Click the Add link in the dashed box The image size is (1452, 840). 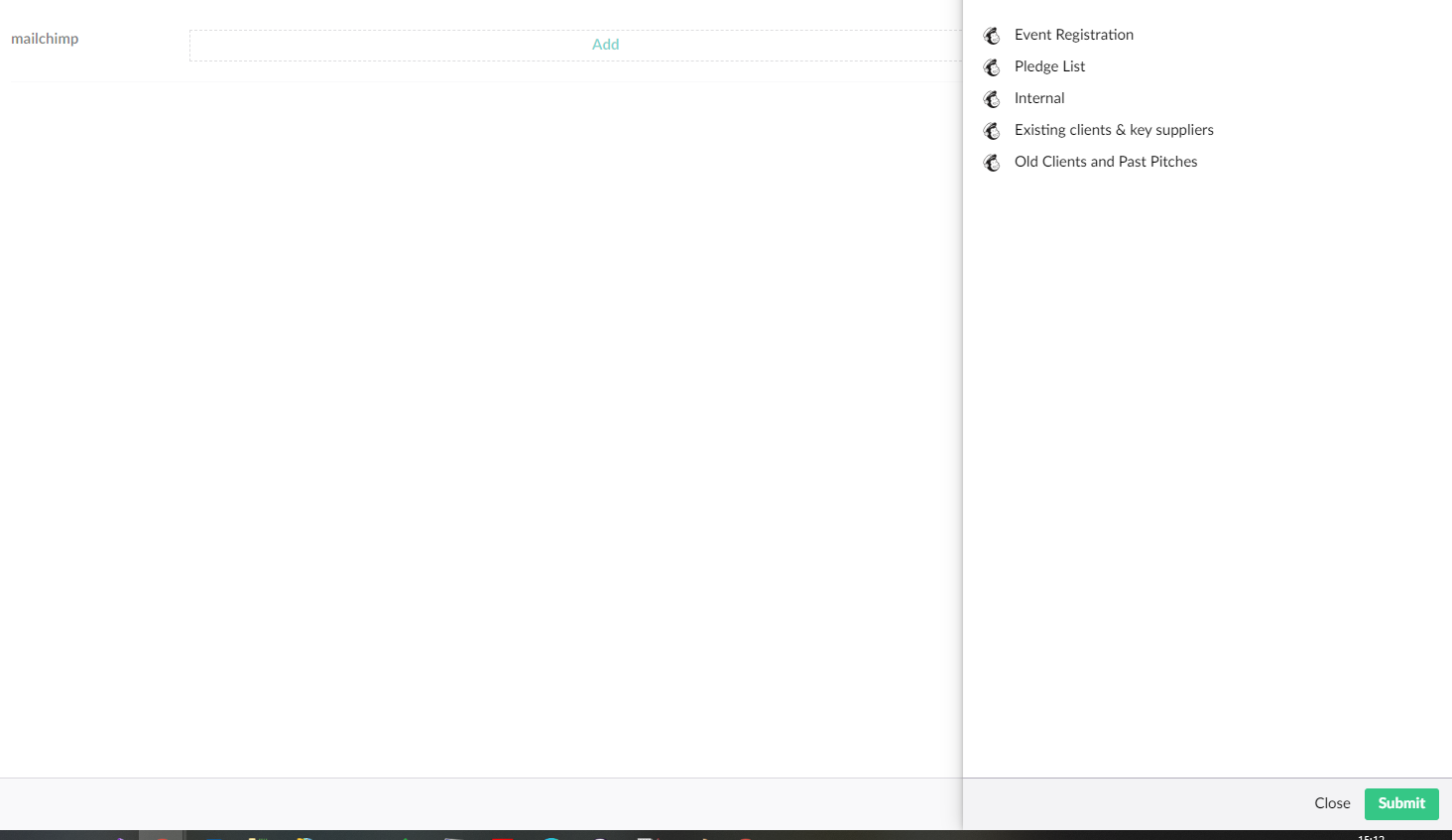pyautogui.click(x=605, y=45)
